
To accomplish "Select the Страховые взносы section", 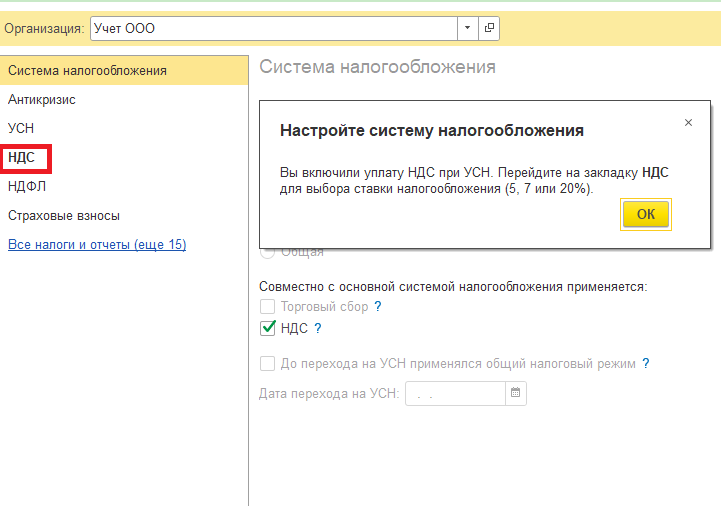I will [x=64, y=215].
